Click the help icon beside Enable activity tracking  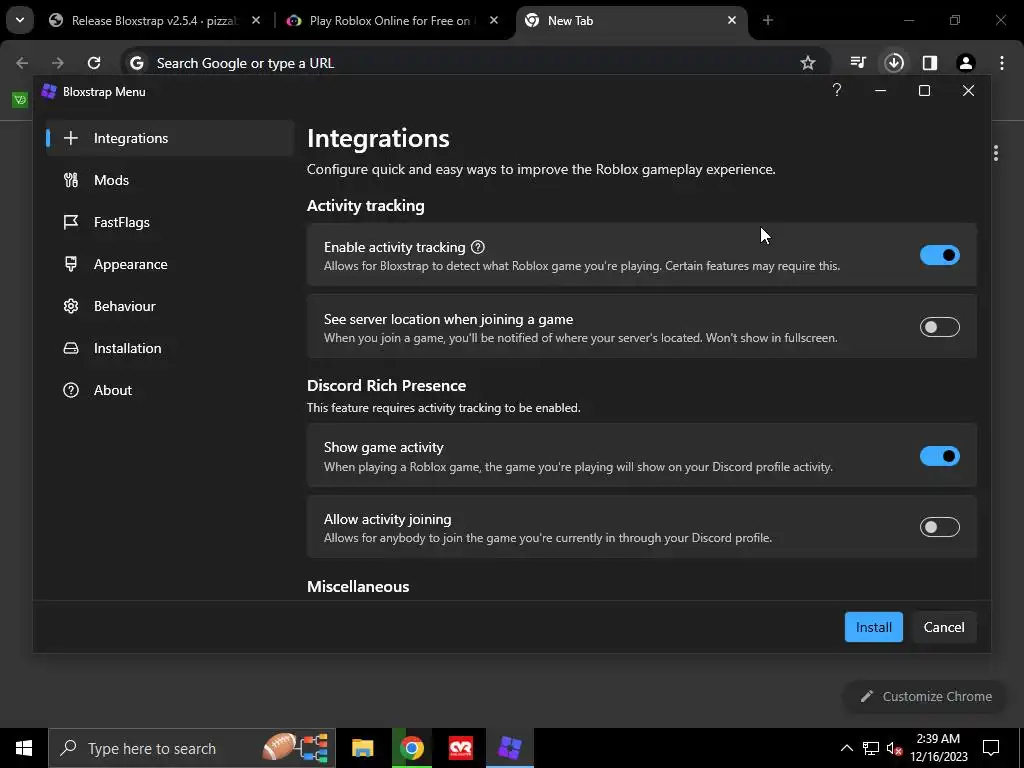pyautogui.click(x=478, y=247)
